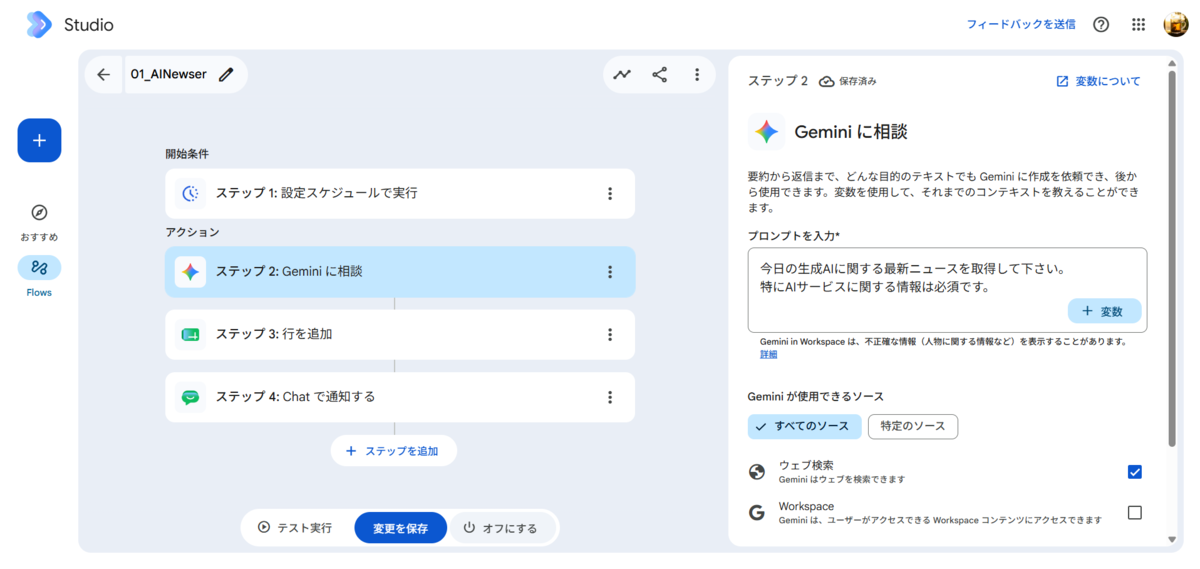Click the Gemini star icon of step 2
1200x569 pixels.
tap(190, 271)
